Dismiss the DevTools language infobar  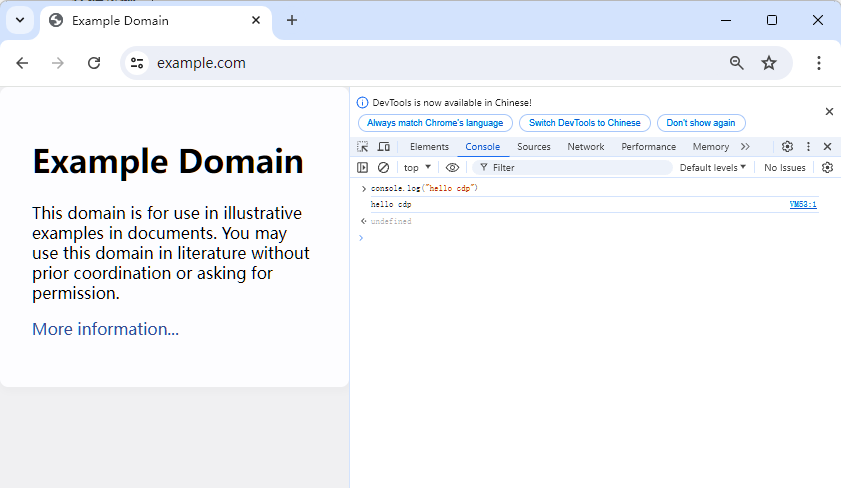pos(829,112)
